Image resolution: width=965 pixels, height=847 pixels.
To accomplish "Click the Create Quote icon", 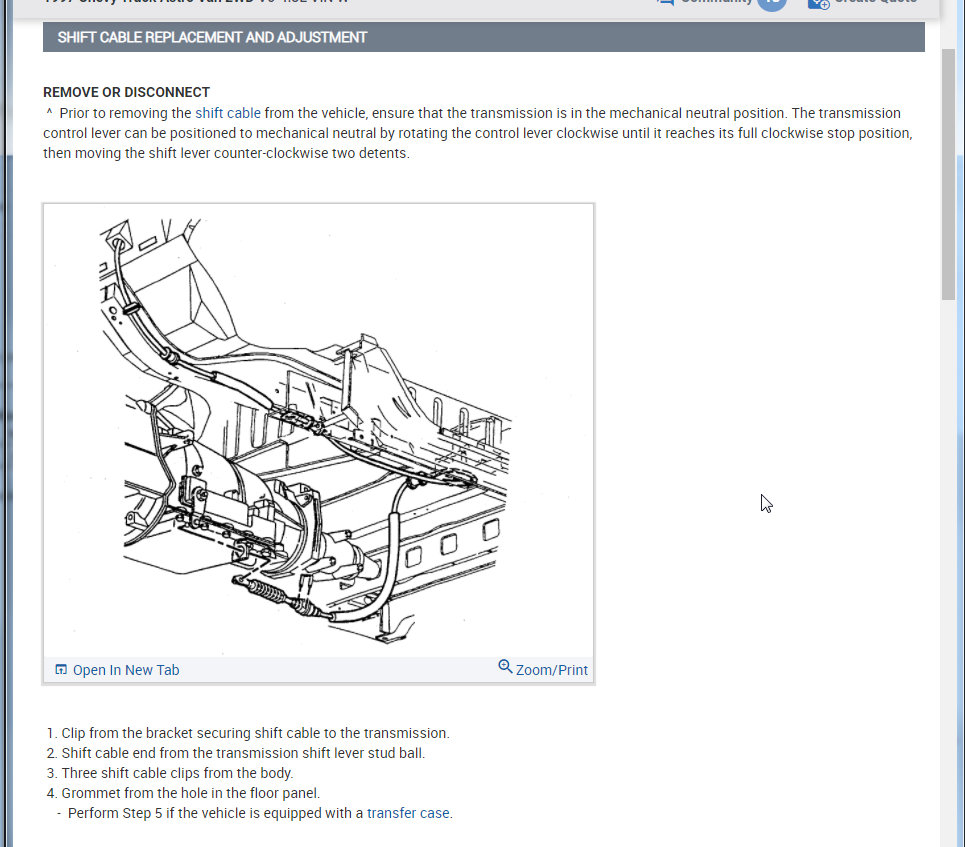I will [x=818, y=3].
